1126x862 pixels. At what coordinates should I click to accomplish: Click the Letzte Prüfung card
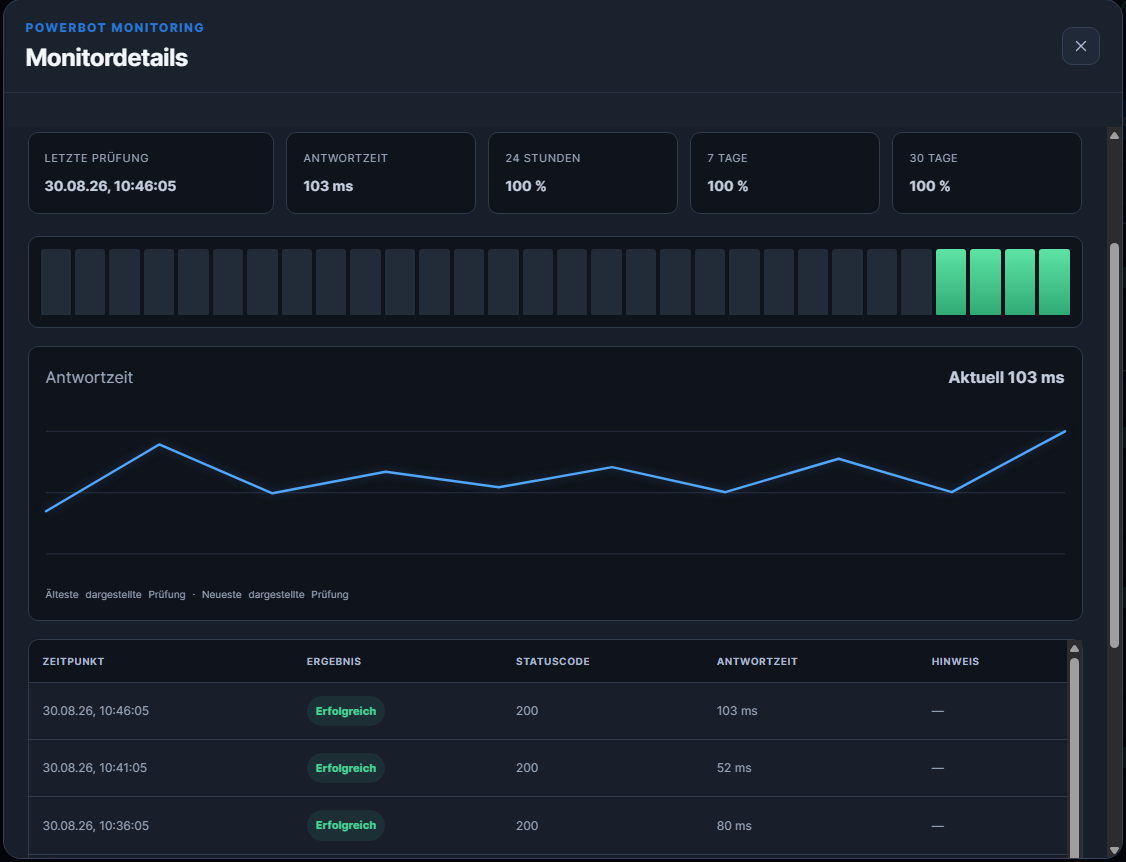click(151, 173)
